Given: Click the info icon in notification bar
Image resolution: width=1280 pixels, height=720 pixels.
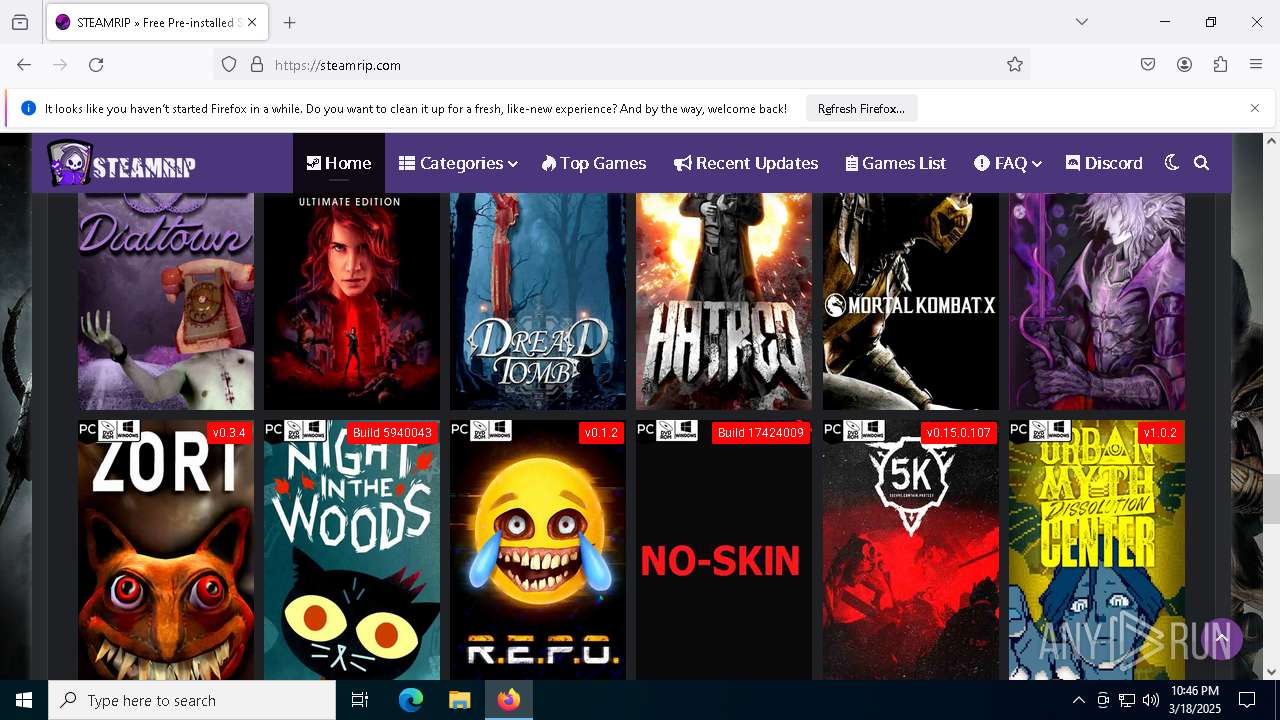Looking at the screenshot, I should coord(28,108).
